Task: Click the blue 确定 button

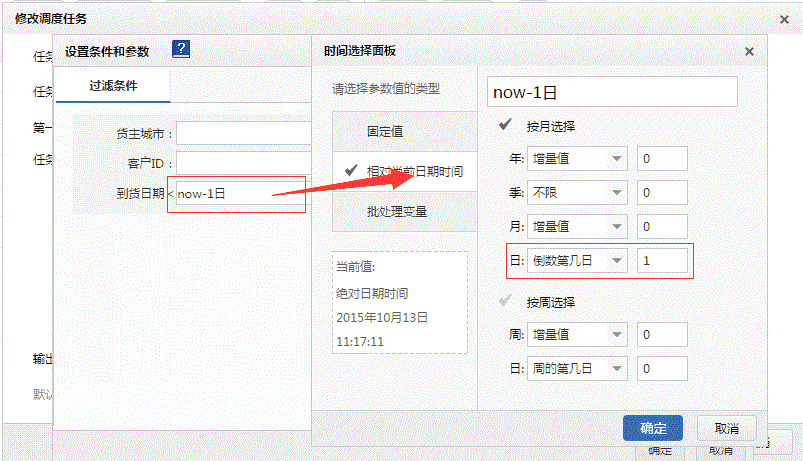Action: [652, 428]
